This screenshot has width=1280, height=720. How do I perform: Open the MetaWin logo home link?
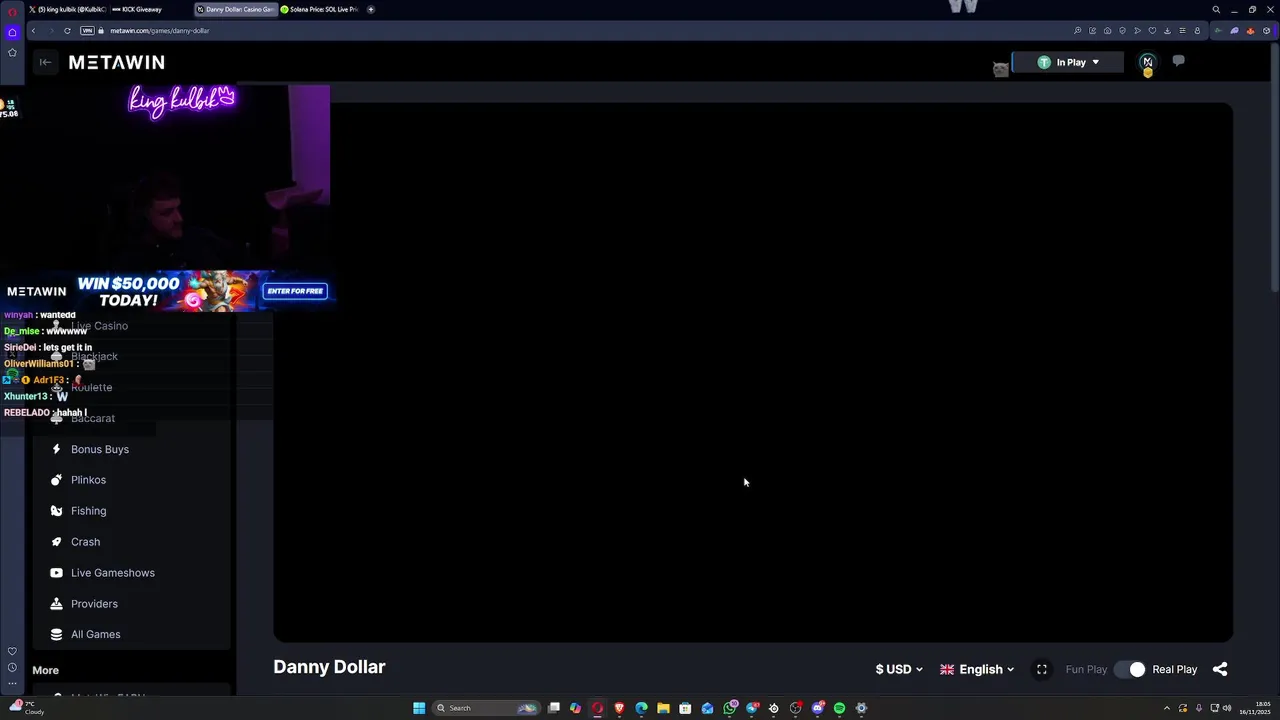116,62
